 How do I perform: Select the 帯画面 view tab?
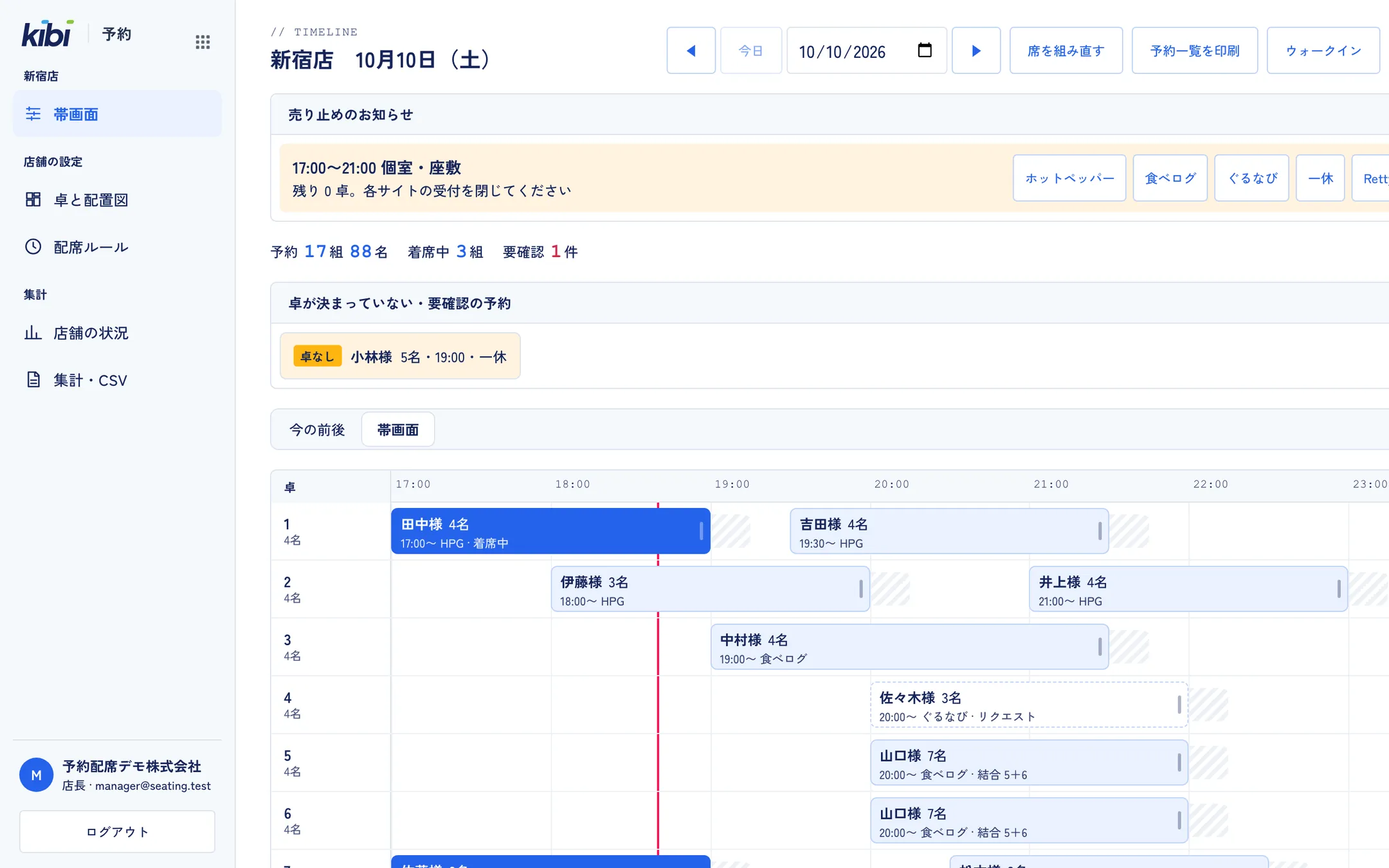[x=398, y=429]
